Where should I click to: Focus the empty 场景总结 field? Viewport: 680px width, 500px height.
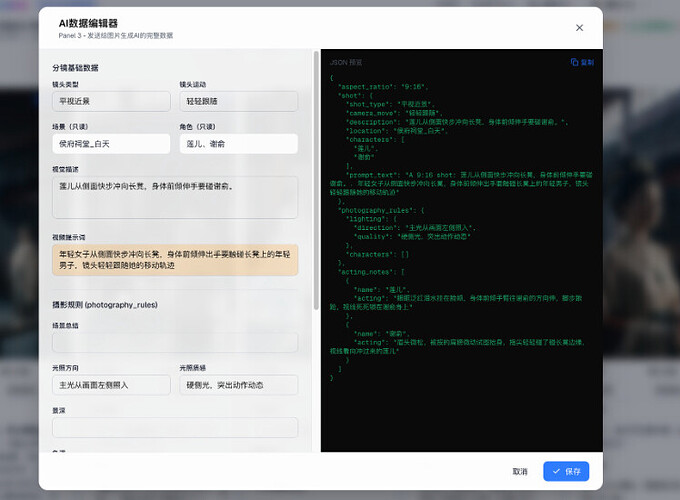tap(175, 343)
